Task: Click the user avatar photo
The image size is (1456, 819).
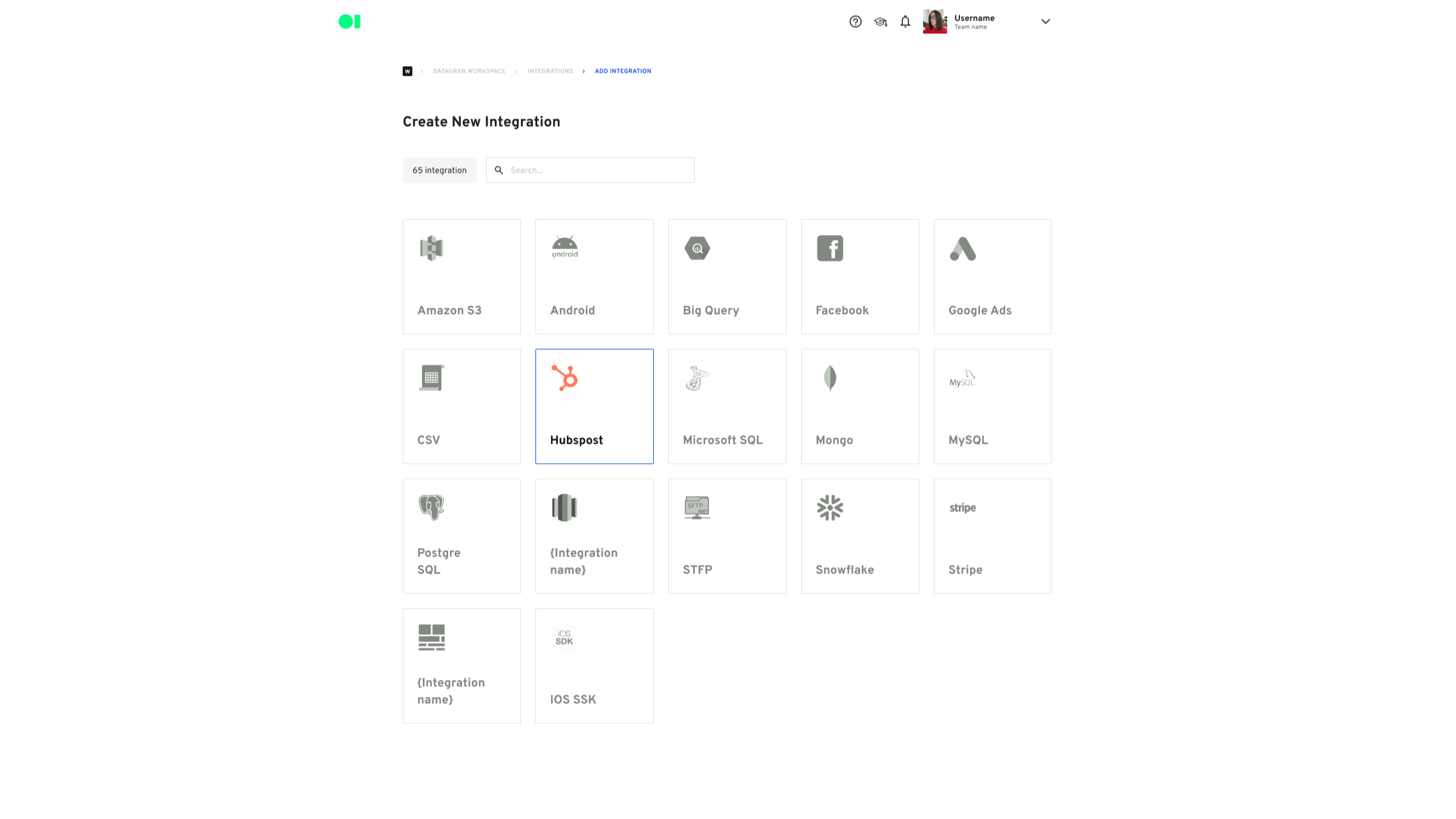Action: coord(934,21)
